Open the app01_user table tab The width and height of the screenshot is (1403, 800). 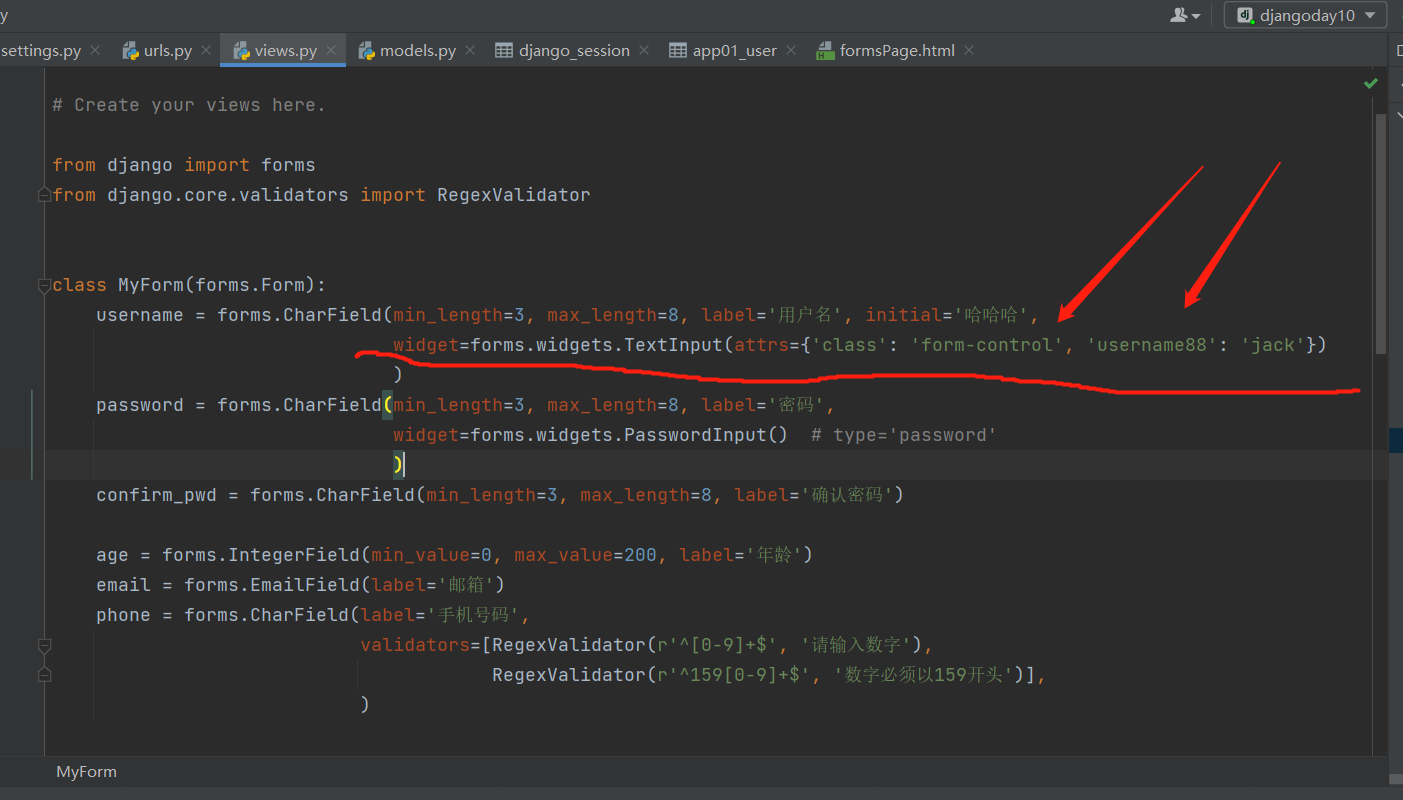pos(734,50)
